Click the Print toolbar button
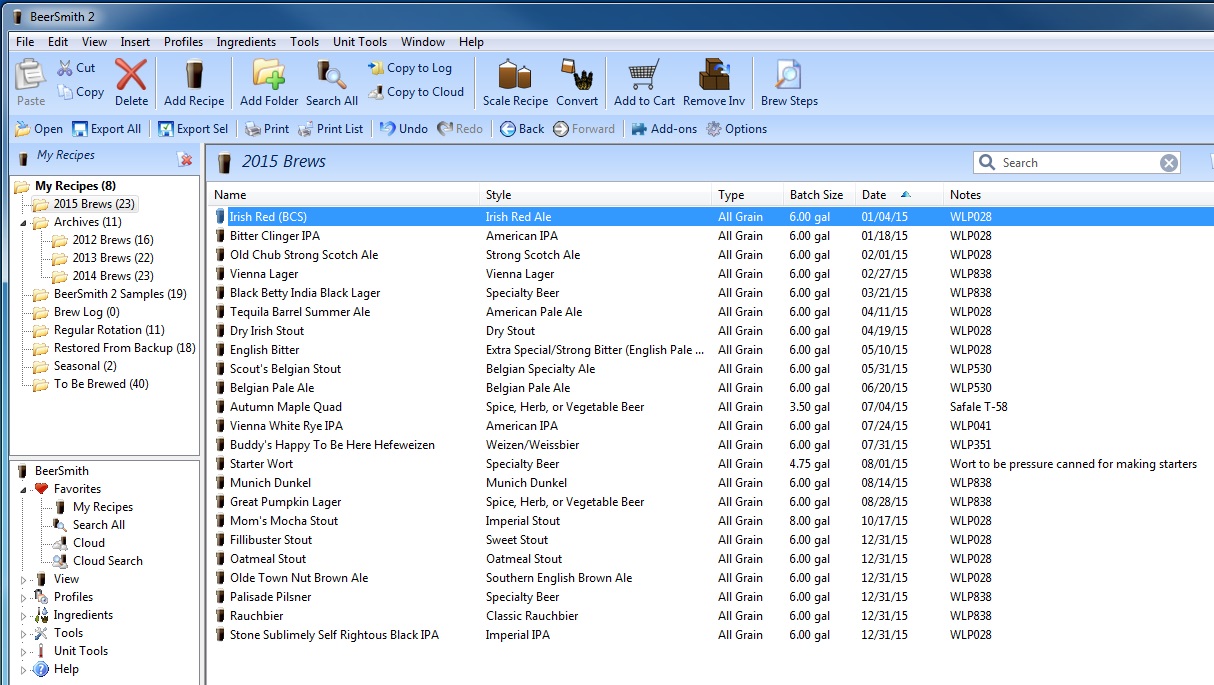Image resolution: width=1214 pixels, height=685 pixels. coord(267,129)
